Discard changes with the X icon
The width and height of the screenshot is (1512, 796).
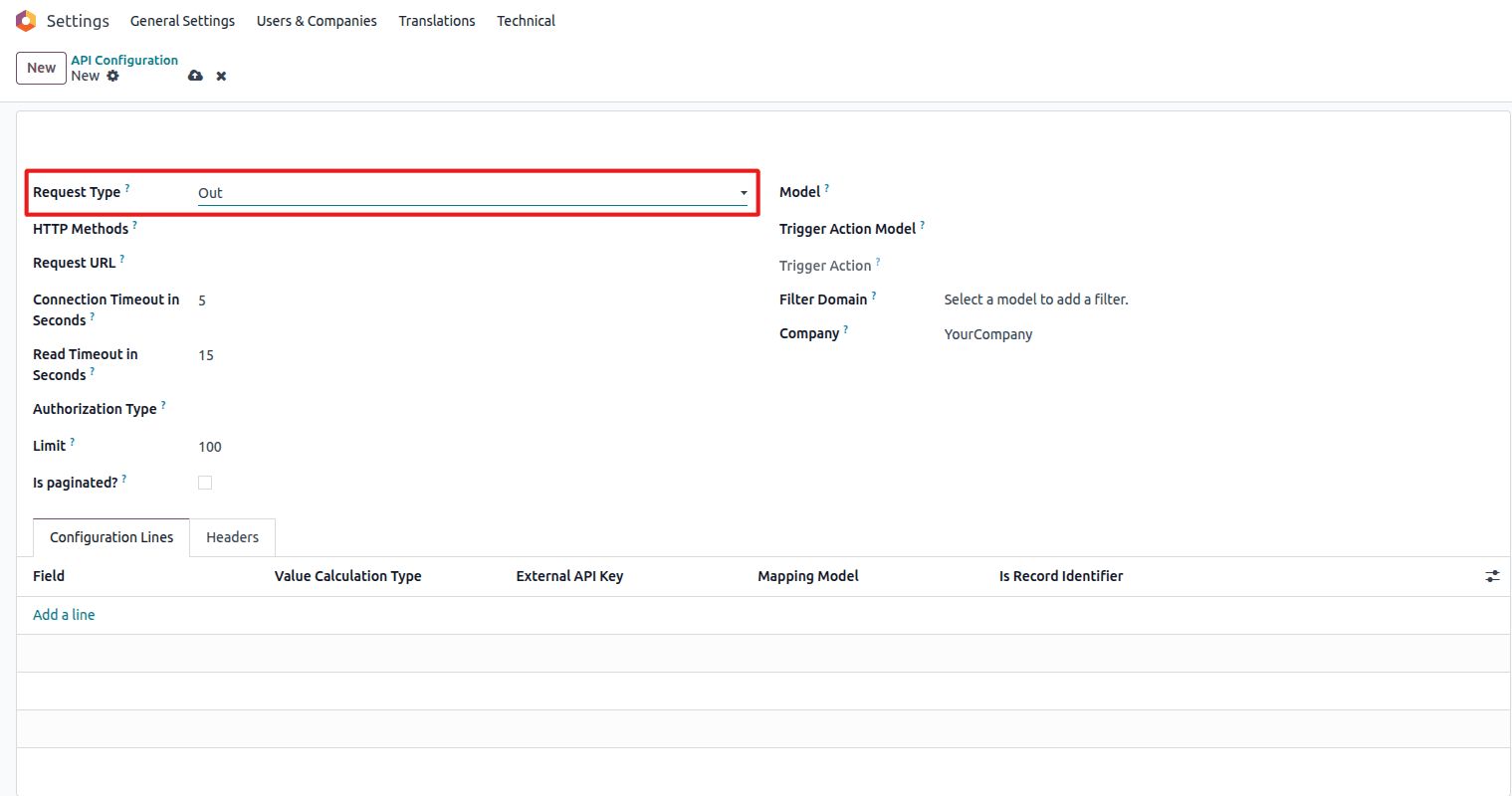(221, 76)
